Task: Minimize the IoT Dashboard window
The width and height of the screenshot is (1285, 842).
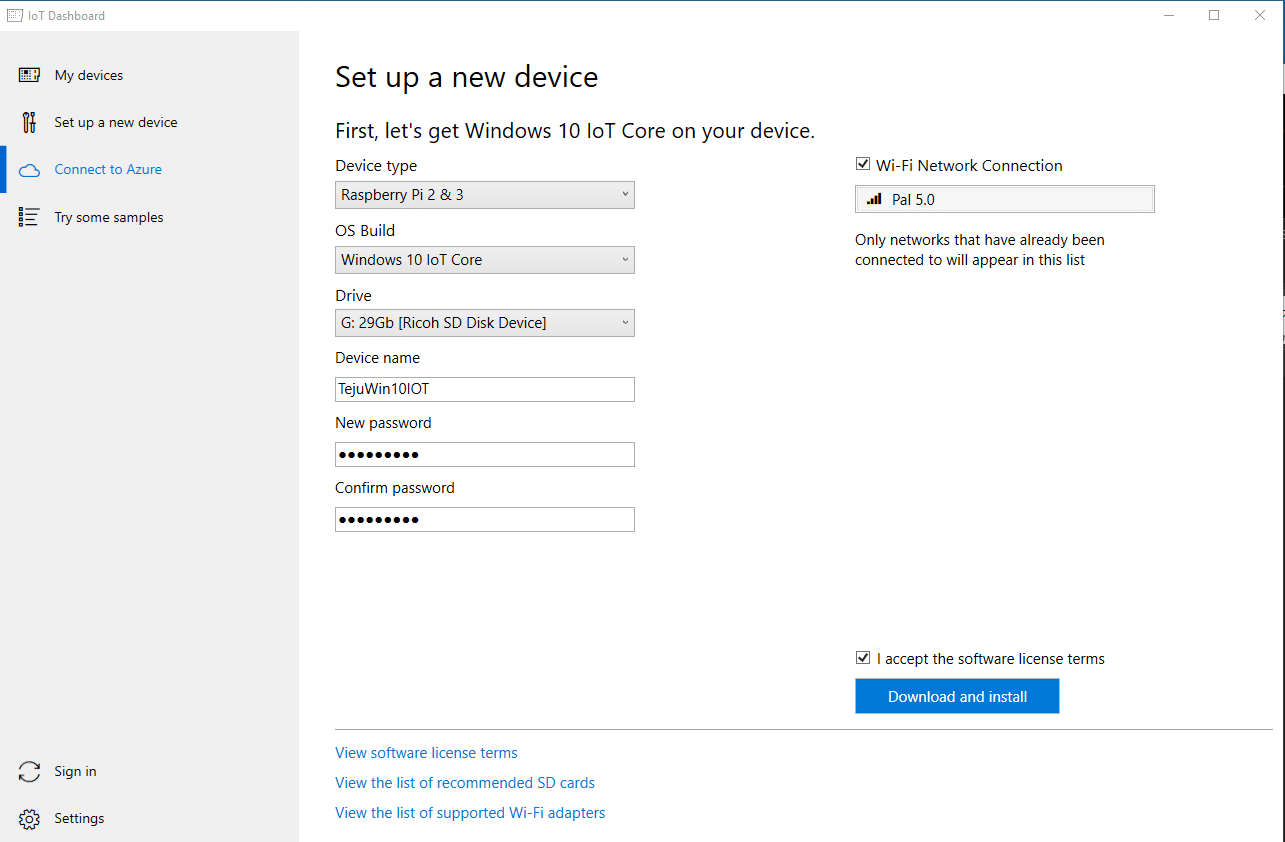Action: (1169, 15)
